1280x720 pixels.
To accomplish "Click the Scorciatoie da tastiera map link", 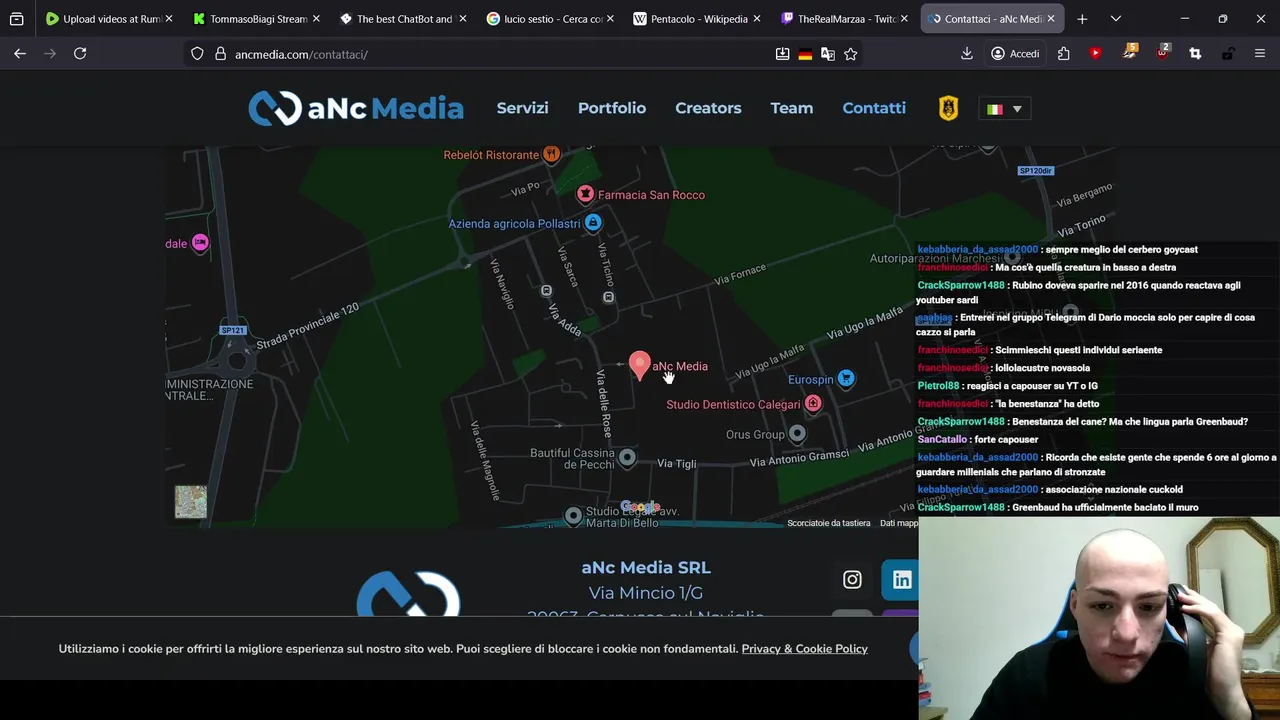I will pos(829,523).
